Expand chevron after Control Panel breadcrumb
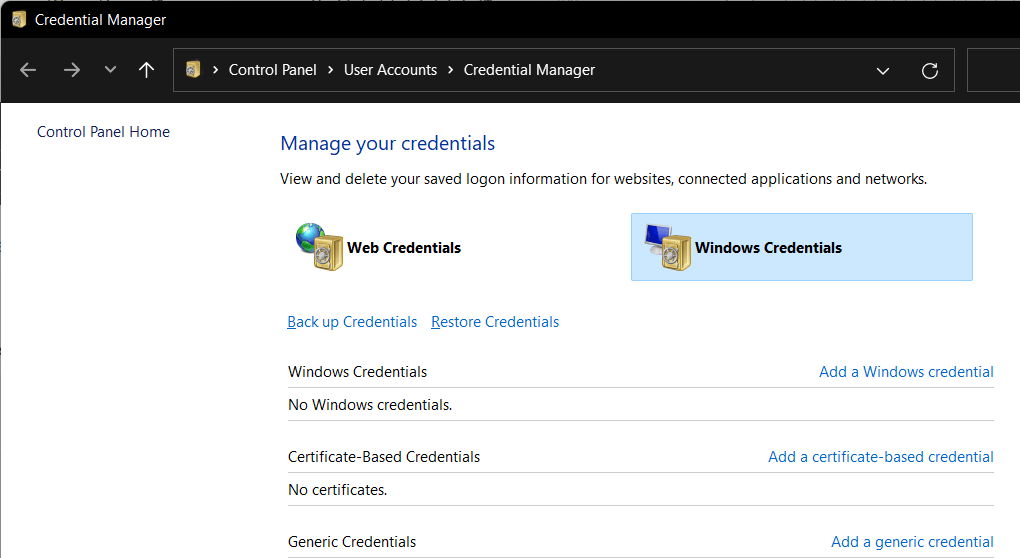The image size is (1020, 558). pyautogui.click(x=330, y=70)
